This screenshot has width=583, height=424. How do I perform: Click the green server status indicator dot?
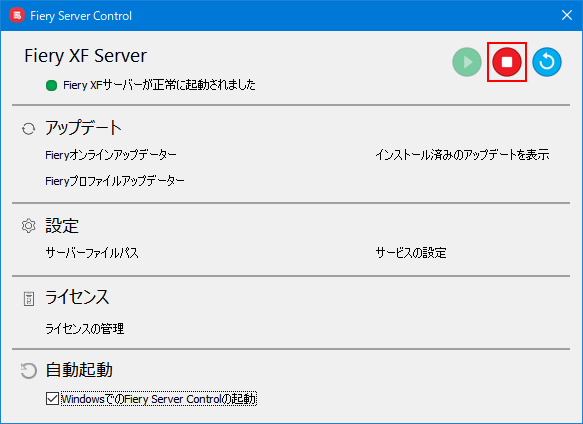coord(51,86)
